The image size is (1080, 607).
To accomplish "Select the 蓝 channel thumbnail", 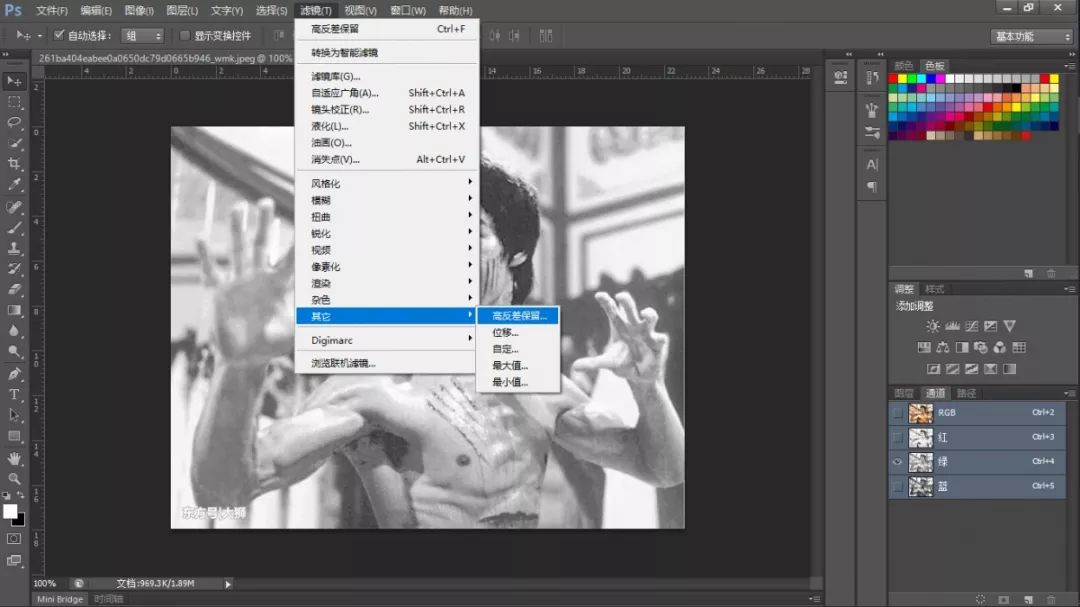I will (920, 486).
